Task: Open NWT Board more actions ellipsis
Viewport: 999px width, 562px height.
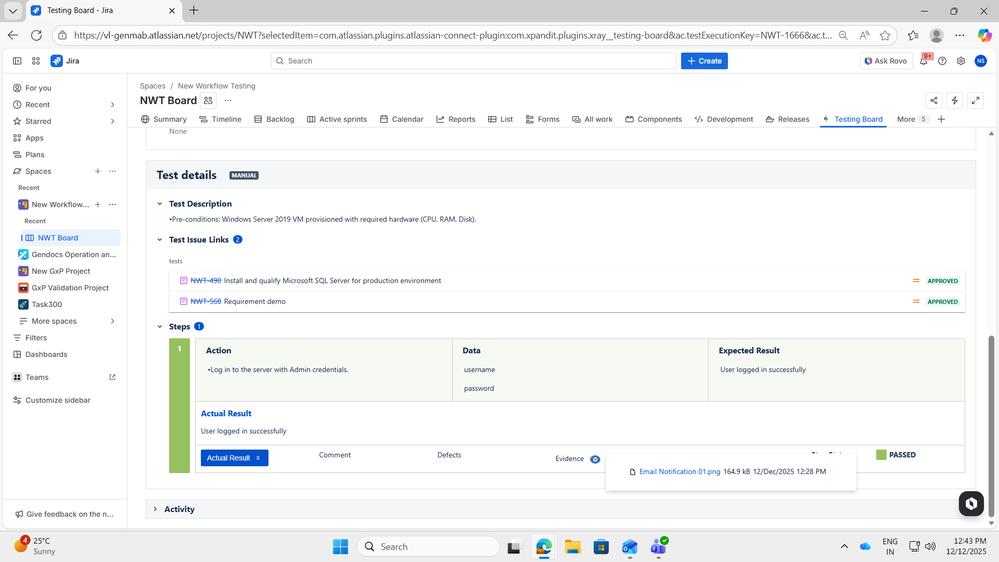Action: coord(227,100)
